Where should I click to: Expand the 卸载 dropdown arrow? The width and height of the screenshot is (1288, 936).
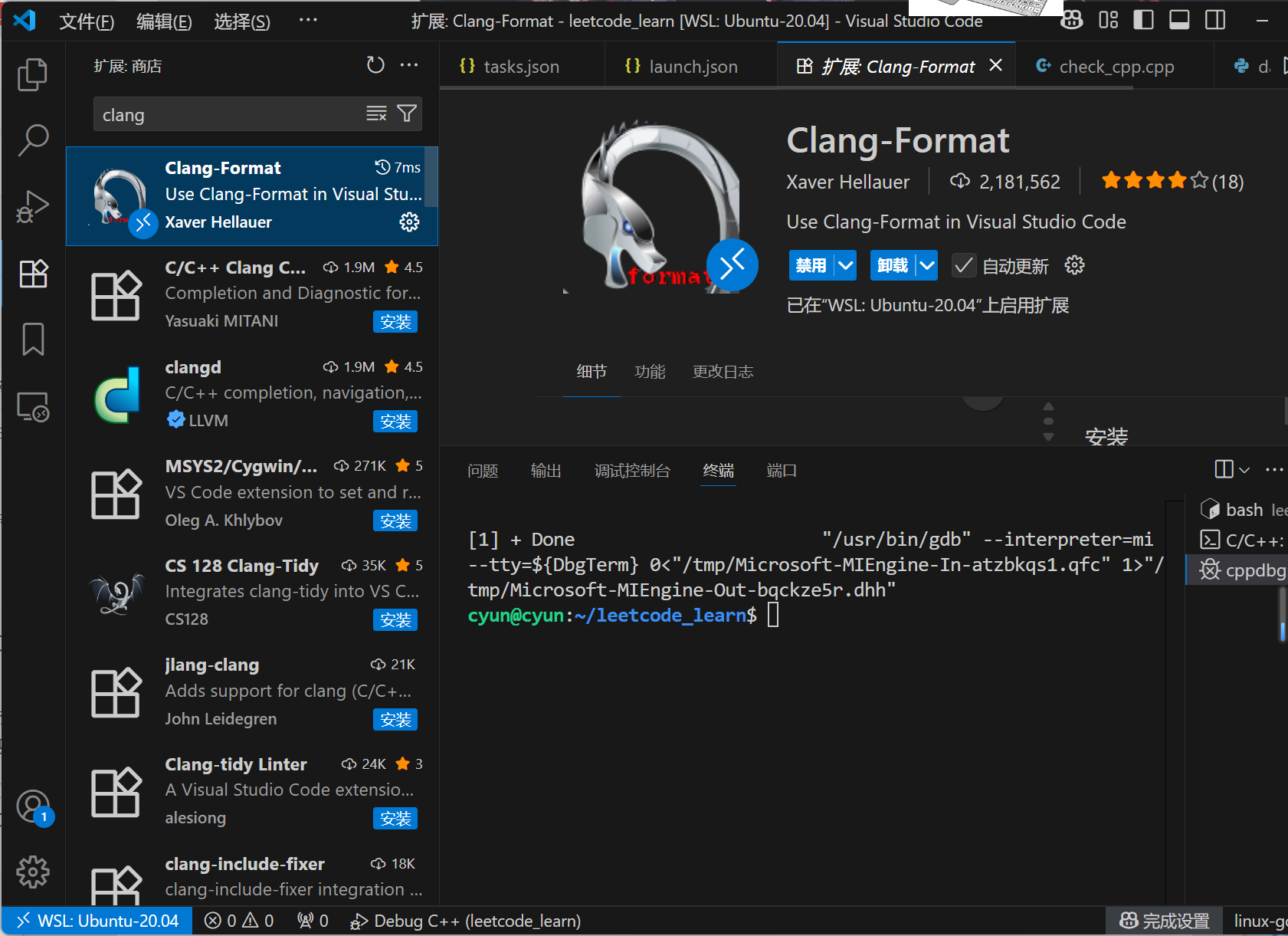(927, 265)
